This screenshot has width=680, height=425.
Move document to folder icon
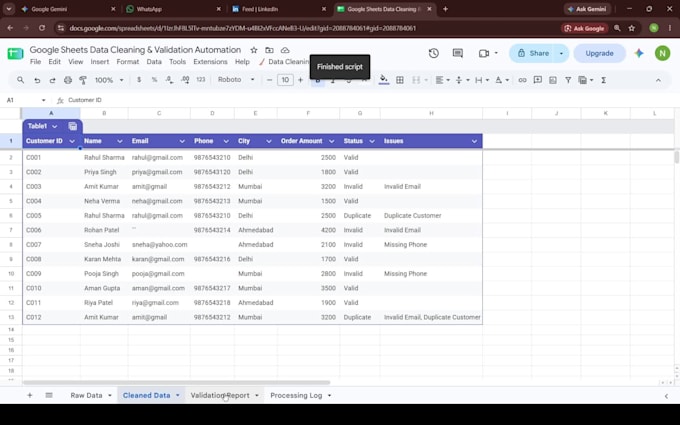[269, 50]
